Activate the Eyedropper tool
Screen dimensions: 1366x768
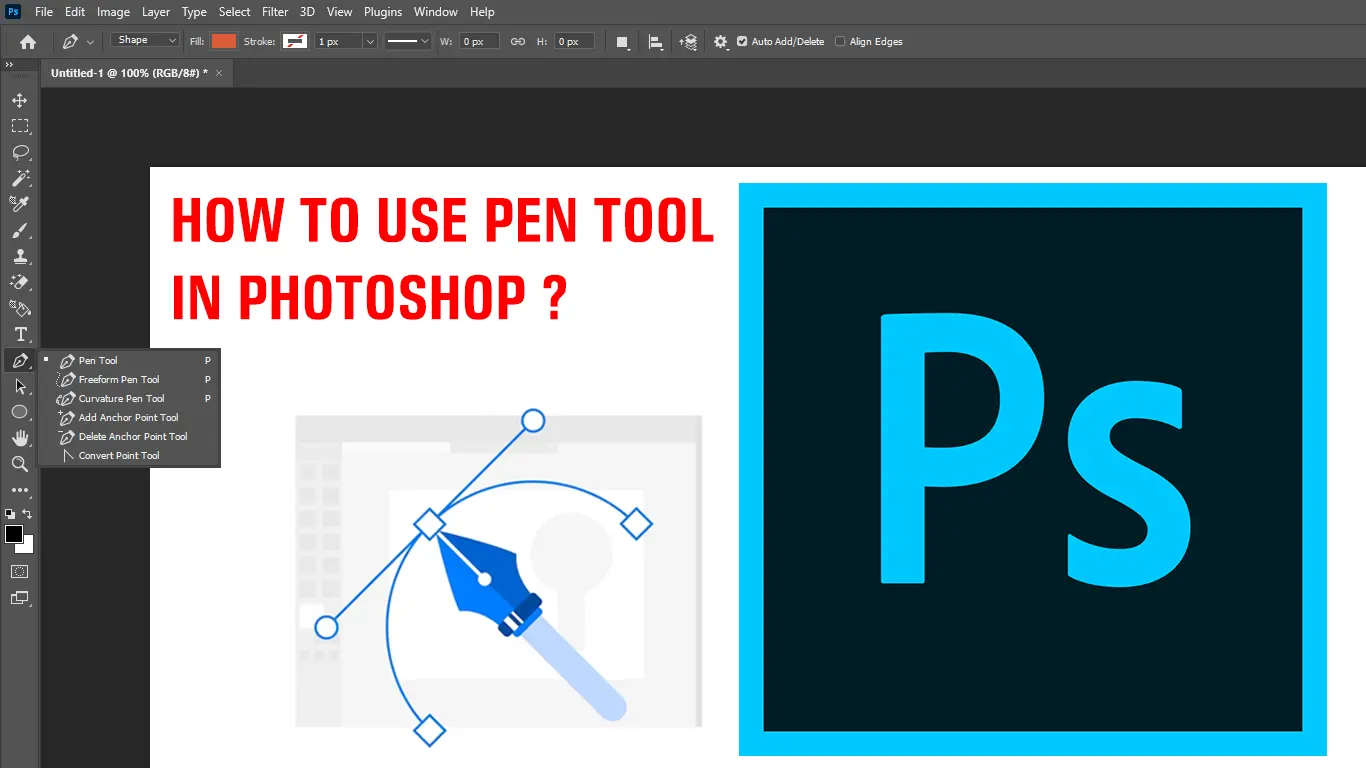(20, 204)
